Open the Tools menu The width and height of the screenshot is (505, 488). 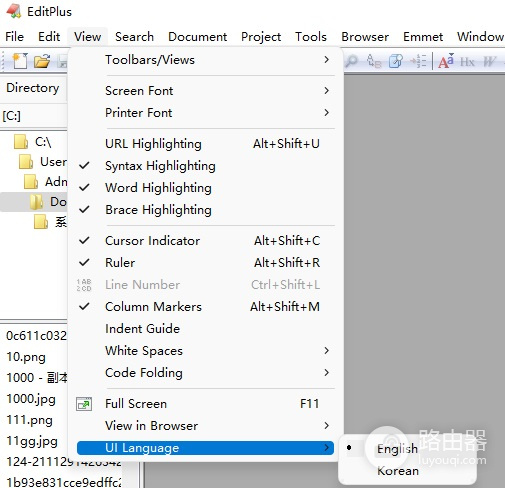tap(311, 36)
